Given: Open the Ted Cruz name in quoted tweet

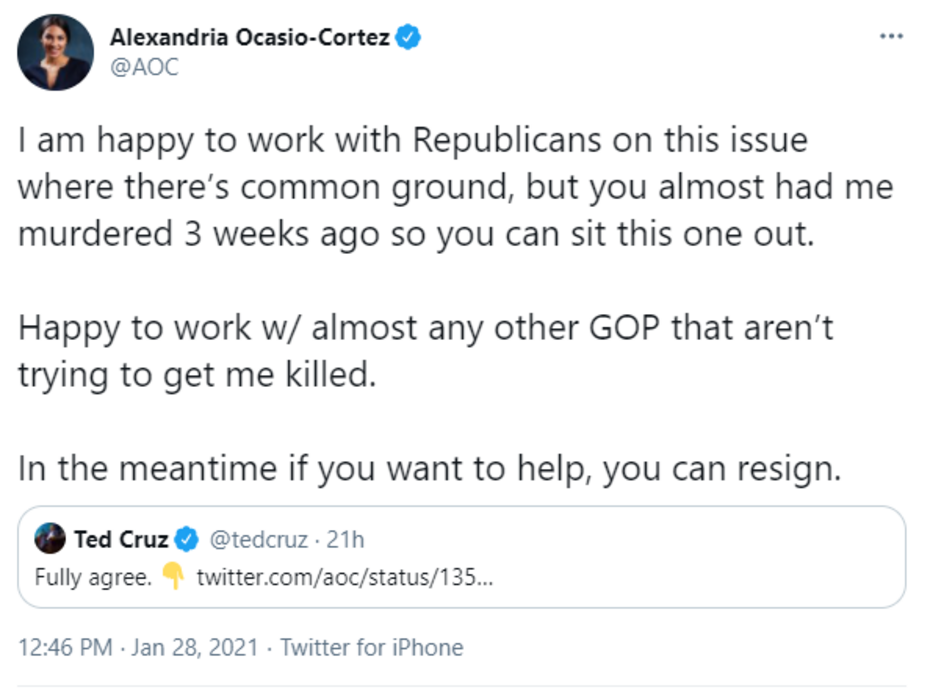Looking at the screenshot, I should point(121,541).
